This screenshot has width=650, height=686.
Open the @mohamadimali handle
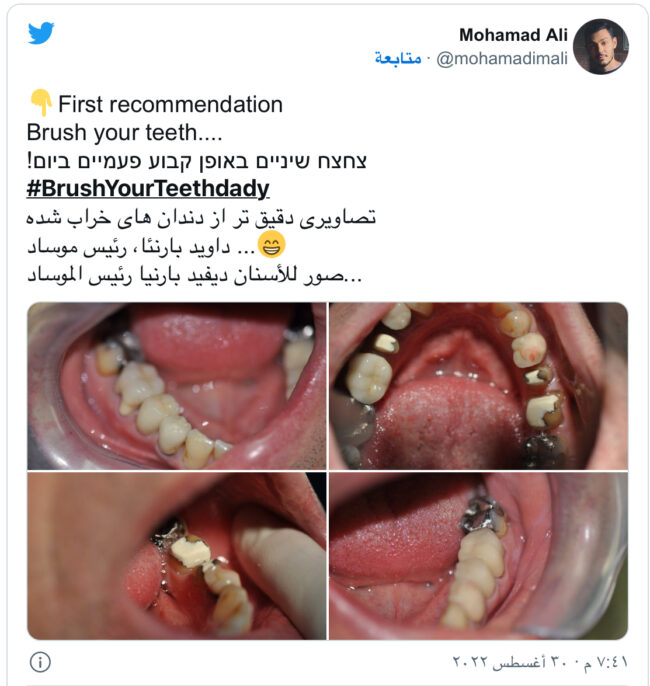click(502, 59)
